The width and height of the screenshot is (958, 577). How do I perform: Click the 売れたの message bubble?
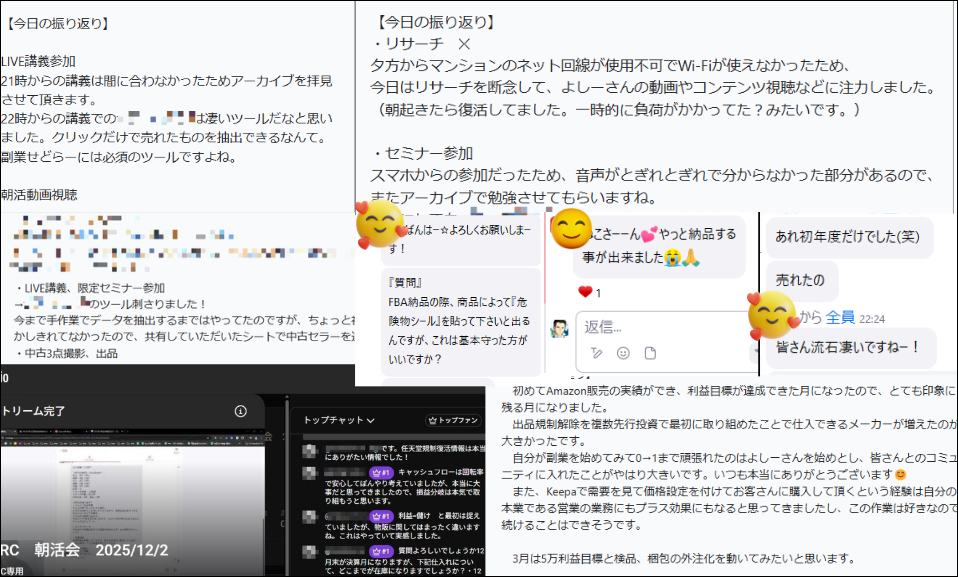point(802,281)
